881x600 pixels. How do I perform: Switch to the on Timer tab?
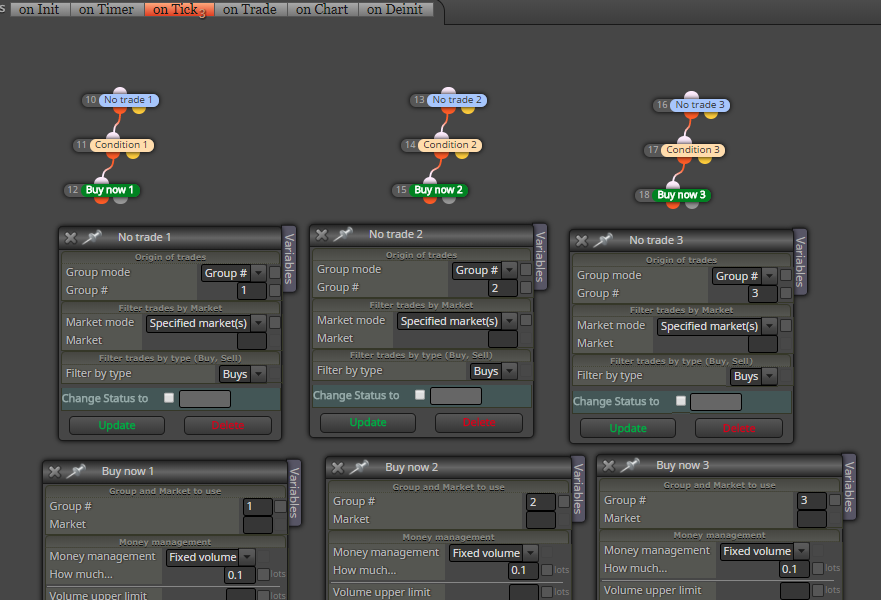107,10
